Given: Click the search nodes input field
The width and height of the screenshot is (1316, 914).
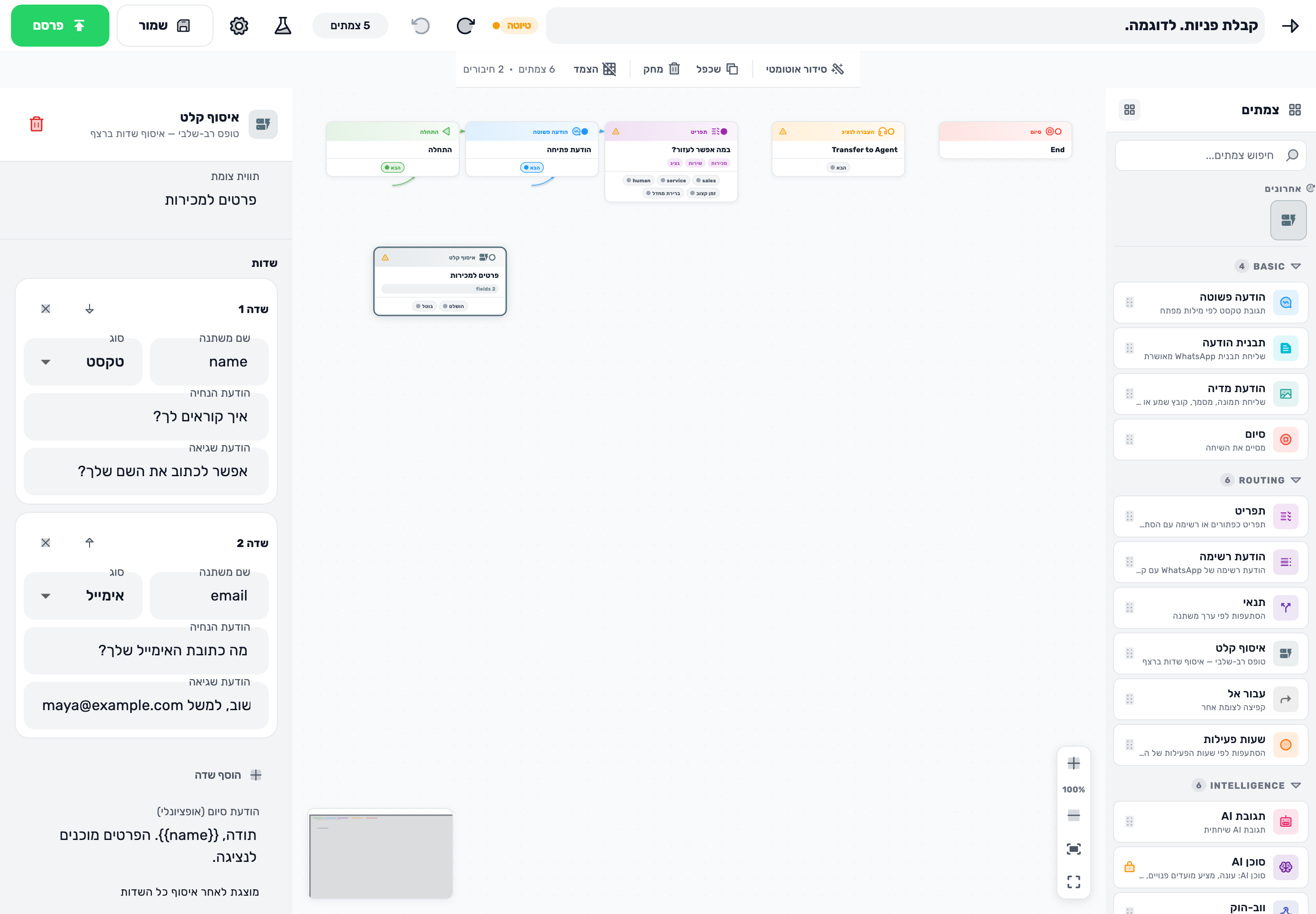Looking at the screenshot, I should (1210, 155).
